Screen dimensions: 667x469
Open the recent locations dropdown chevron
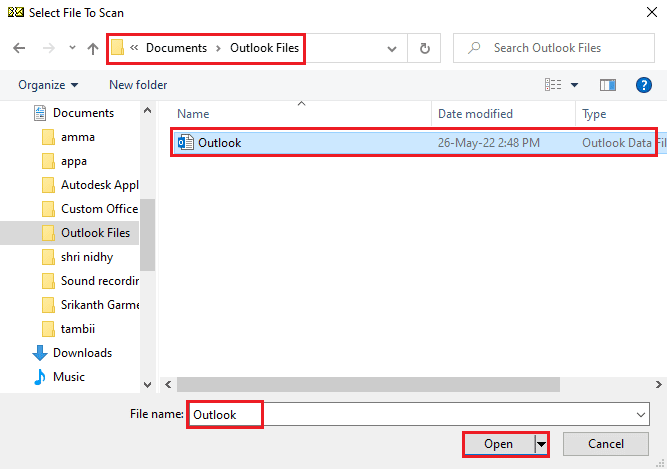coord(72,48)
